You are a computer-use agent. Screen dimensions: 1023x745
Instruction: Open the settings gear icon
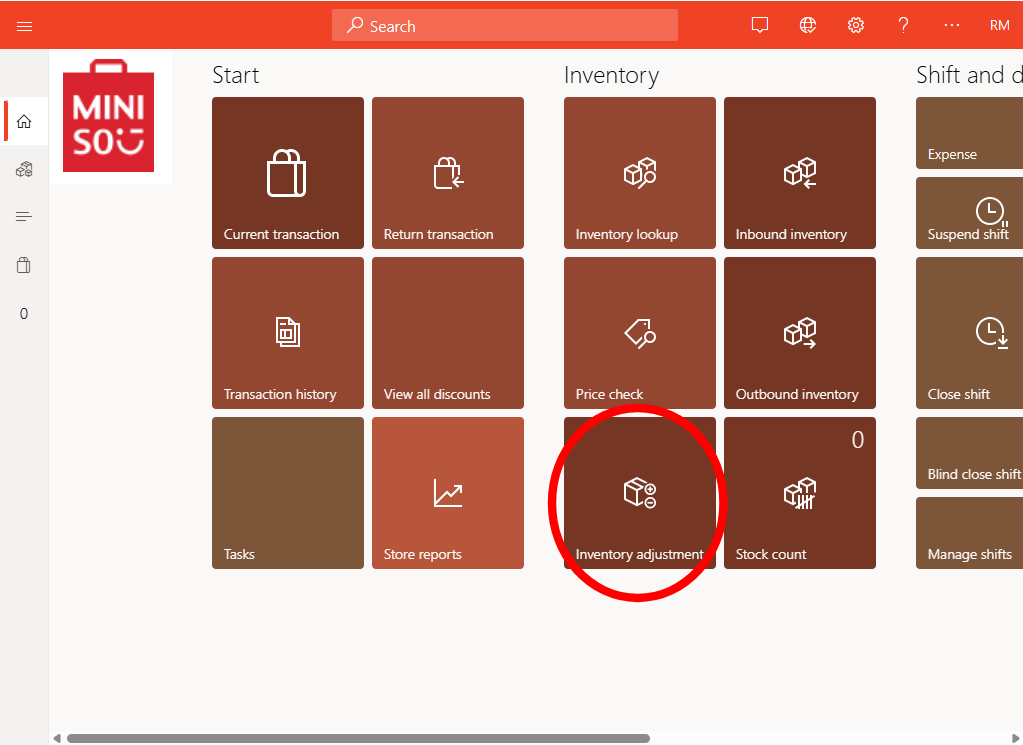(x=856, y=26)
